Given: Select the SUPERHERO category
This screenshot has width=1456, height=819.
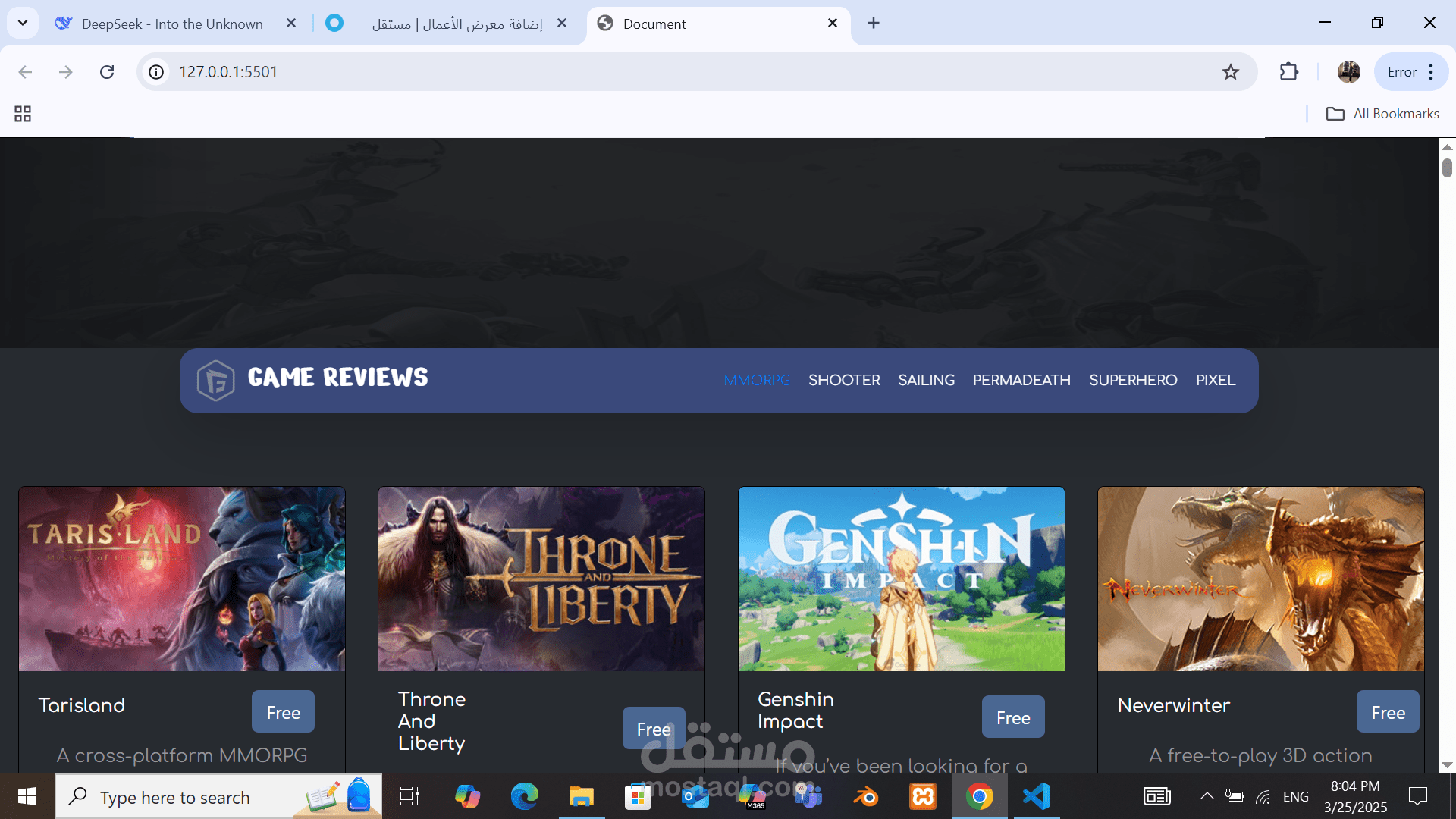Looking at the screenshot, I should 1133,380.
